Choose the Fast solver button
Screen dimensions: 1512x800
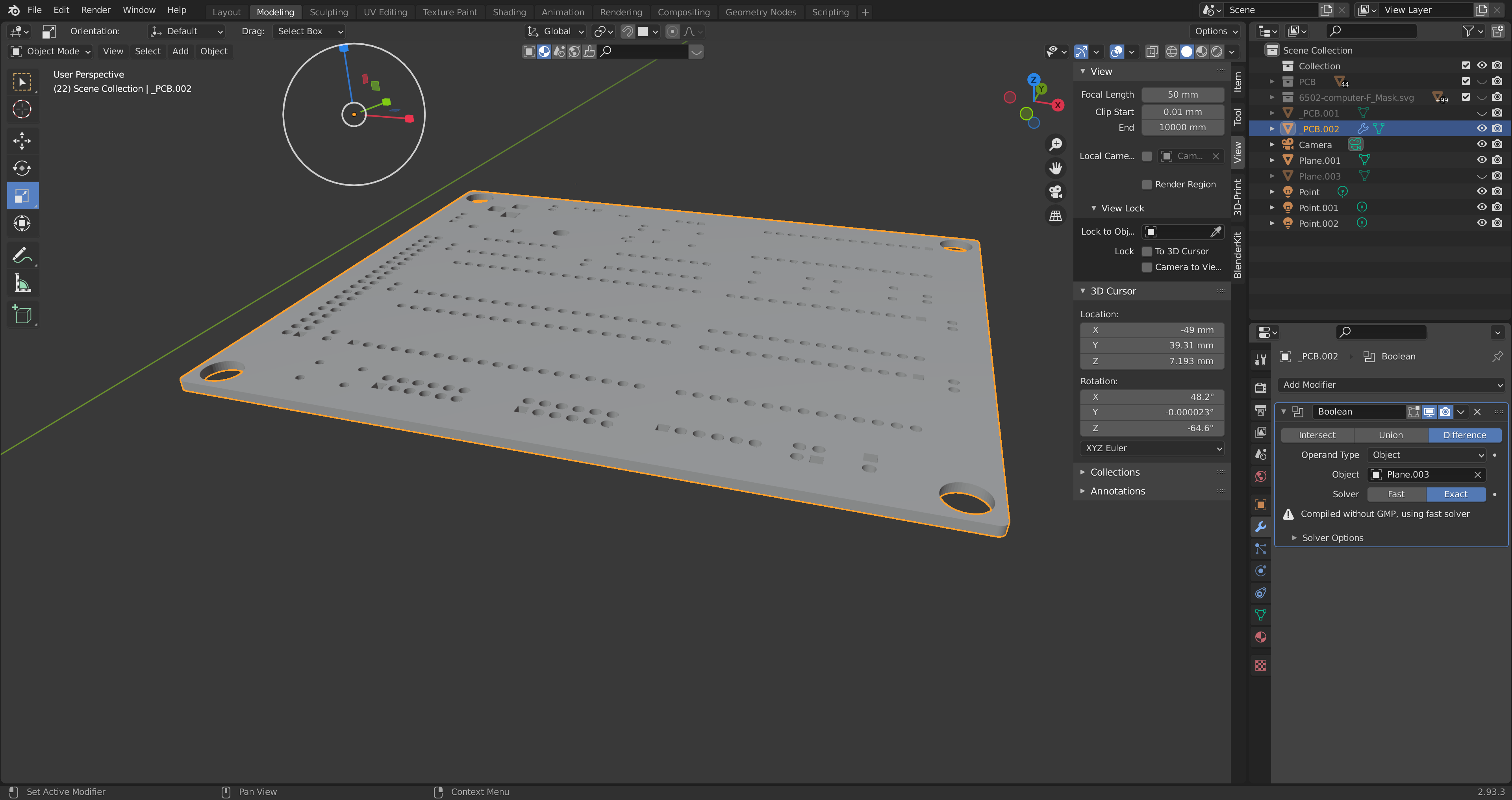(x=1396, y=494)
